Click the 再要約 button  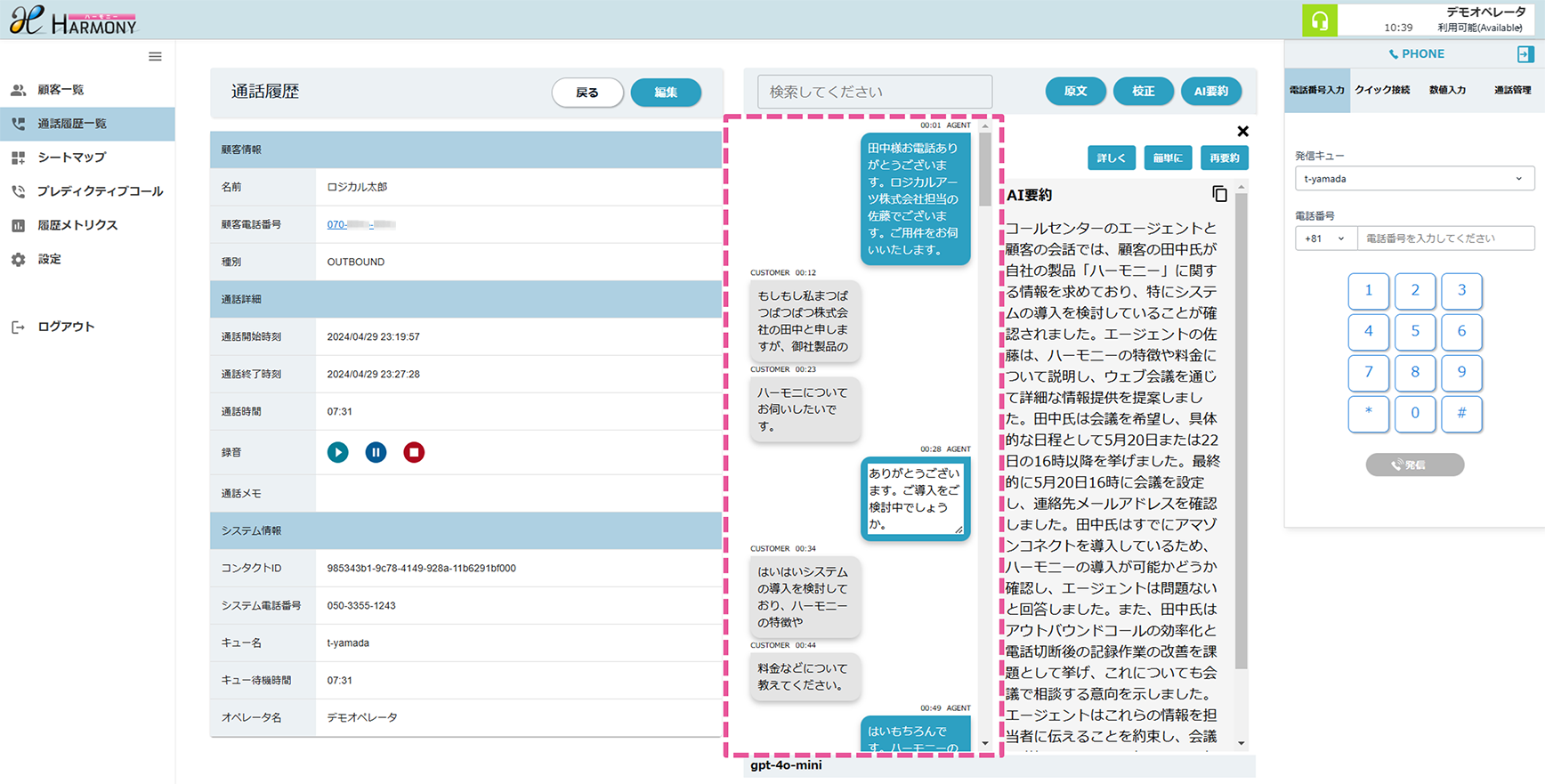point(1224,158)
